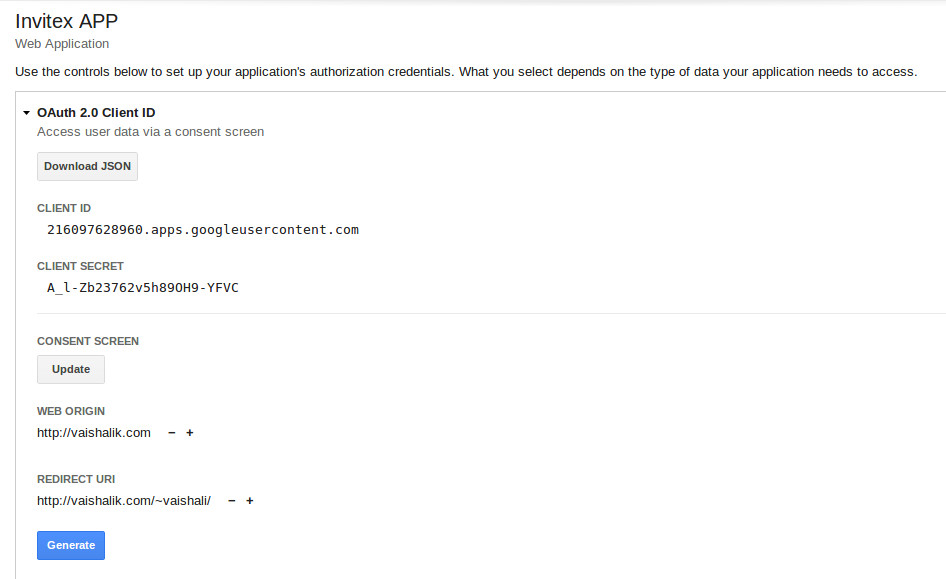Select the Client Secret value

(x=142, y=287)
